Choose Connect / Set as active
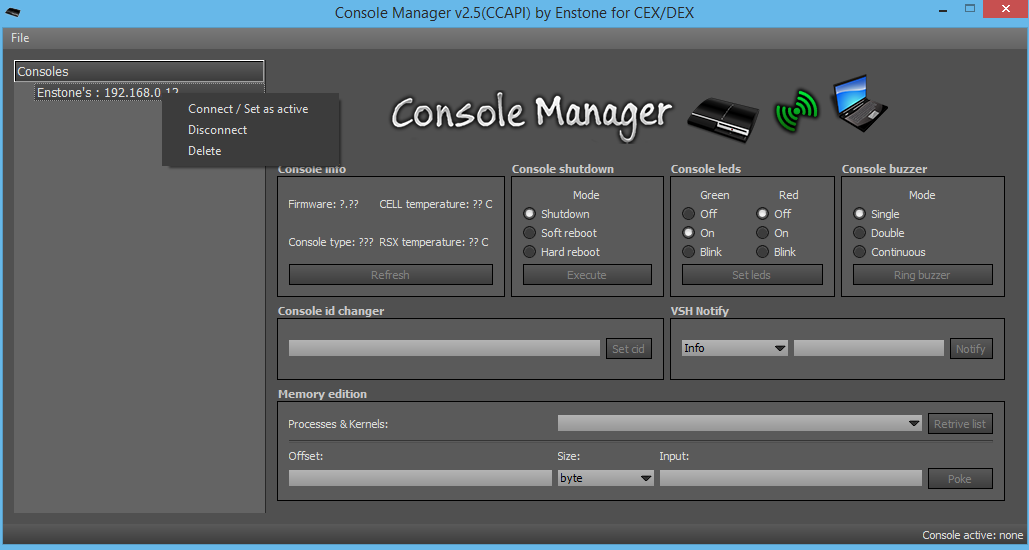This screenshot has height=550, width=1029. coord(248,109)
